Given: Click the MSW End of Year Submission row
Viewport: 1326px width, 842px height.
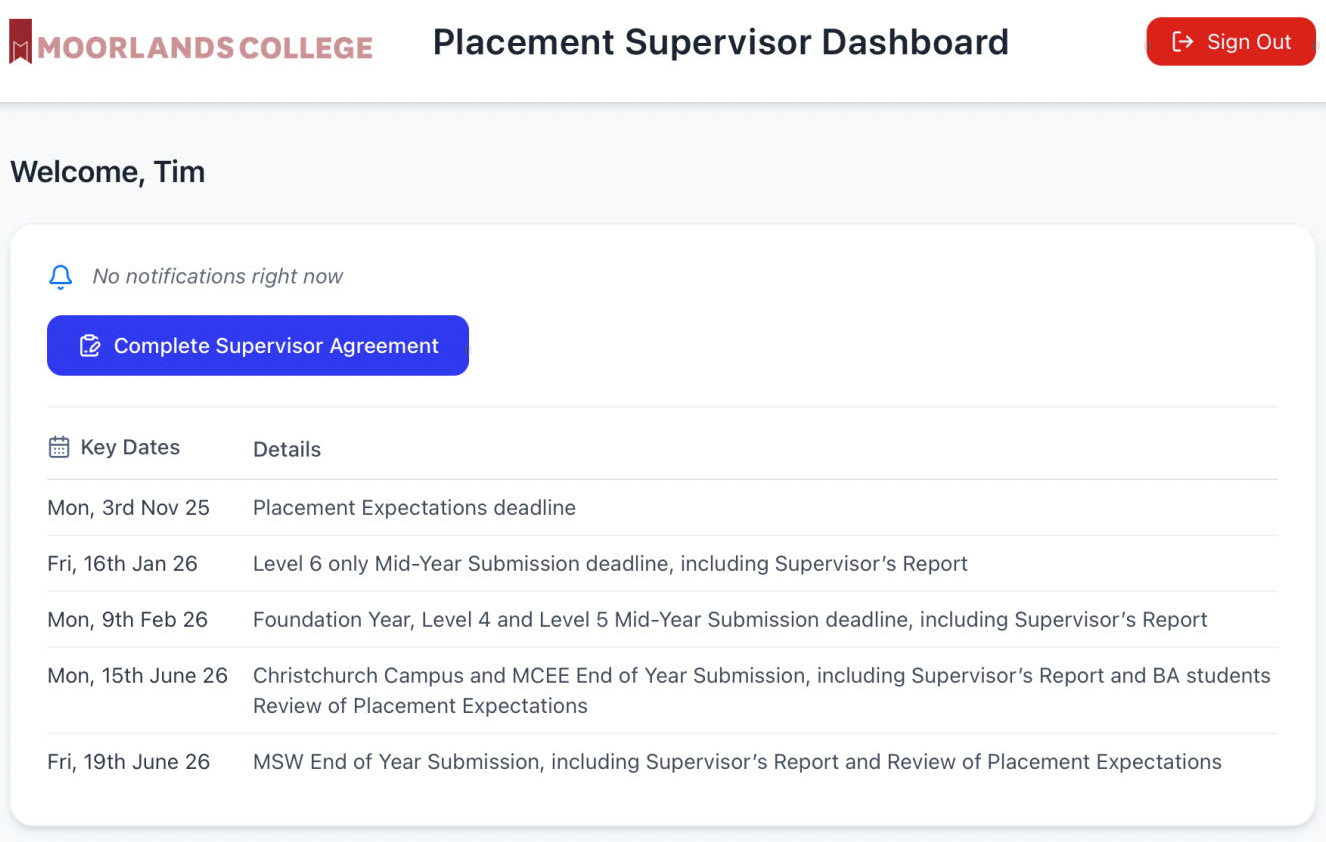Looking at the screenshot, I should [x=662, y=762].
